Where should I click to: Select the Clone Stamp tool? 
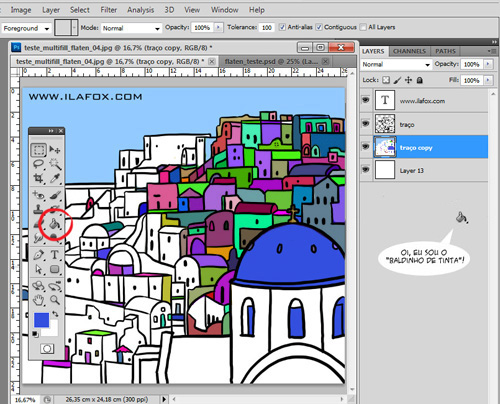39,209
